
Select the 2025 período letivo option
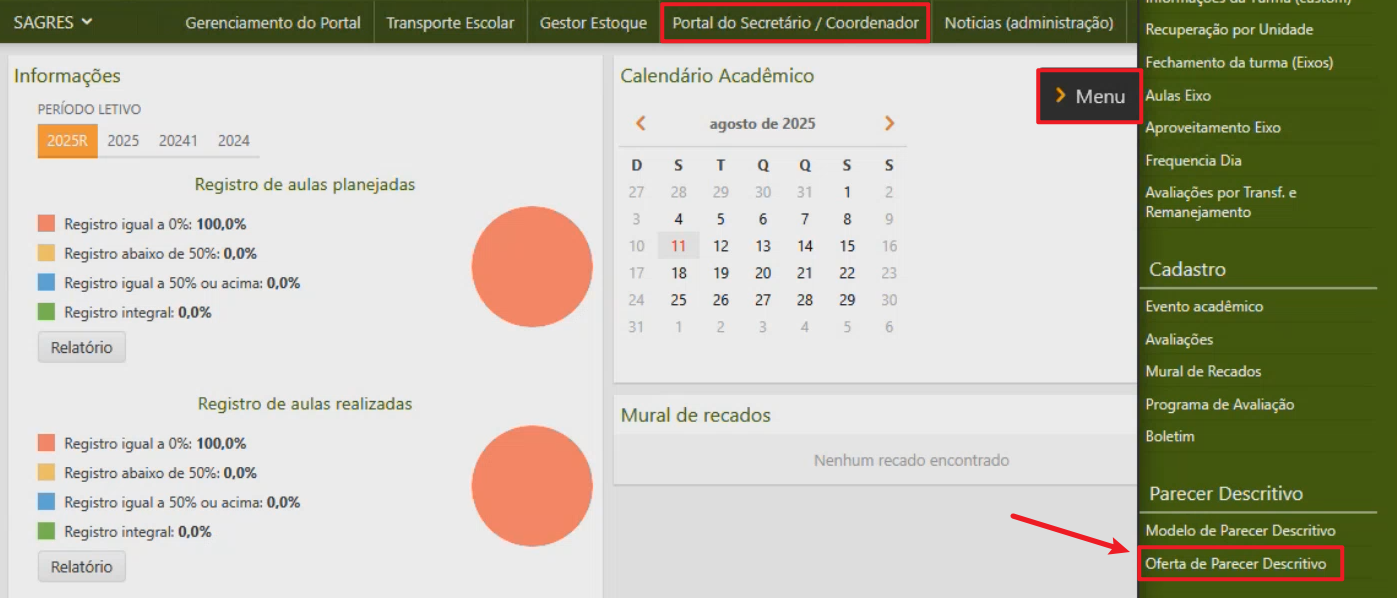[123, 141]
